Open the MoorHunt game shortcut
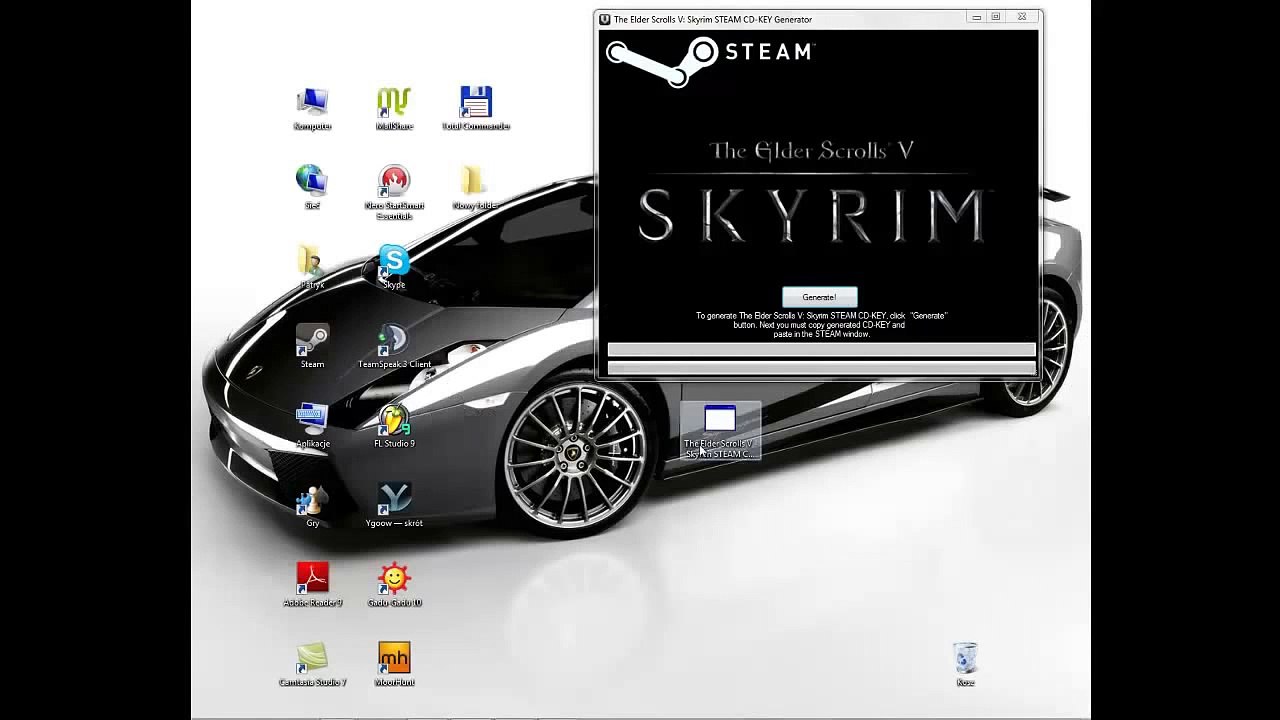Screen dimensions: 1280x720 pos(394,665)
